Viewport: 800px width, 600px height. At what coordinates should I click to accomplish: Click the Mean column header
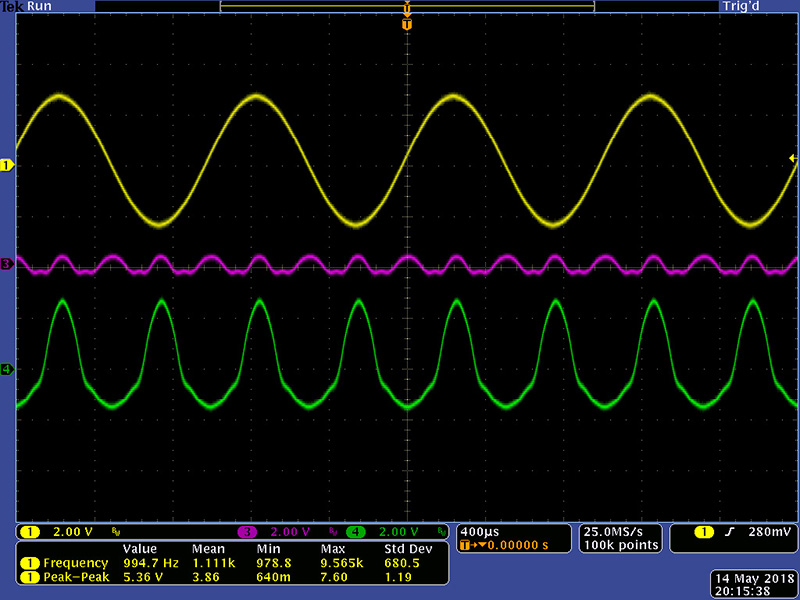coord(207,549)
